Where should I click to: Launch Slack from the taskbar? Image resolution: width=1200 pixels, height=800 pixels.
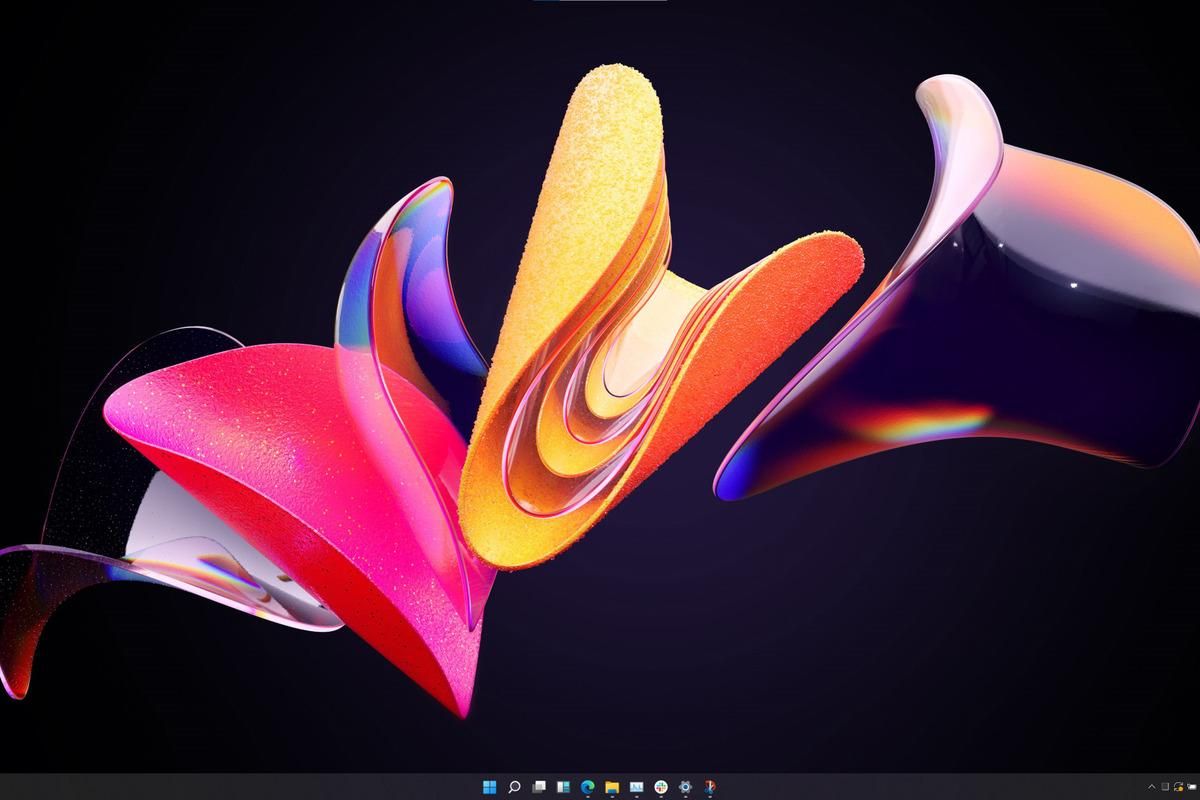coord(661,786)
